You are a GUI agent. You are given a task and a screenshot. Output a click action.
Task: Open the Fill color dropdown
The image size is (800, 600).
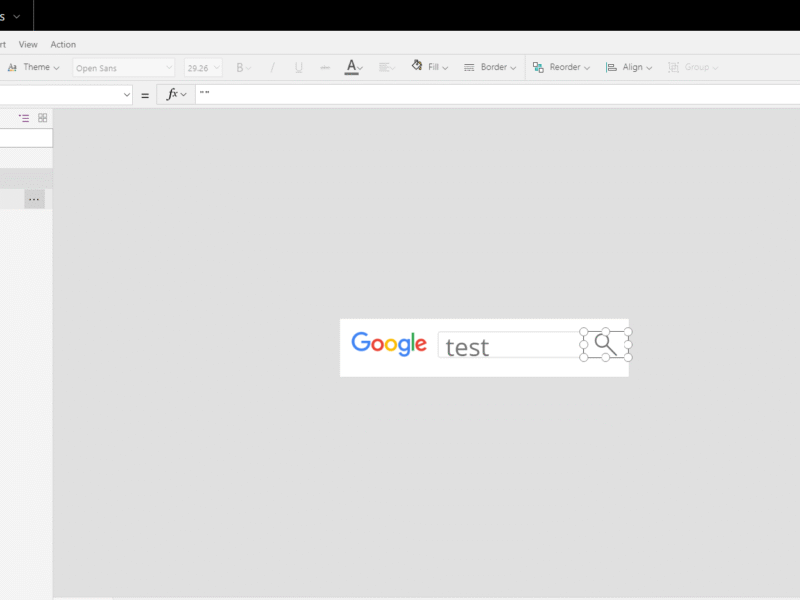(x=430, y=67)
